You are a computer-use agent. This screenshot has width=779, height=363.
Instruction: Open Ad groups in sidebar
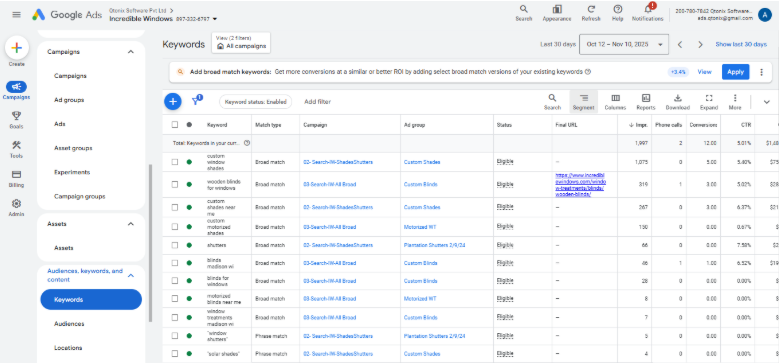point(69,100)
